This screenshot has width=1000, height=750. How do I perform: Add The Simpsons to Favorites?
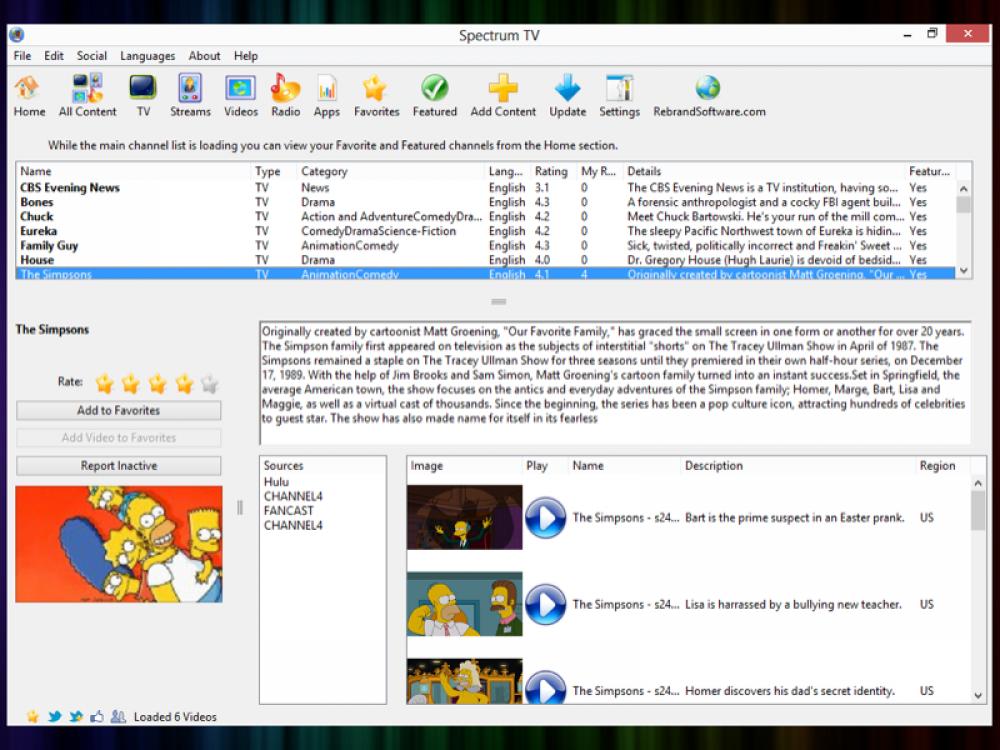click(x=118, y=410)
